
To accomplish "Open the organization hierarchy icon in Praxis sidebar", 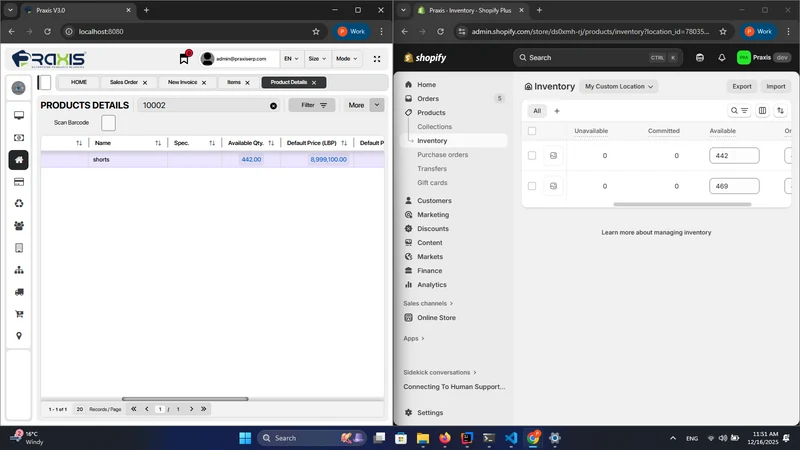I will point(19,270).
